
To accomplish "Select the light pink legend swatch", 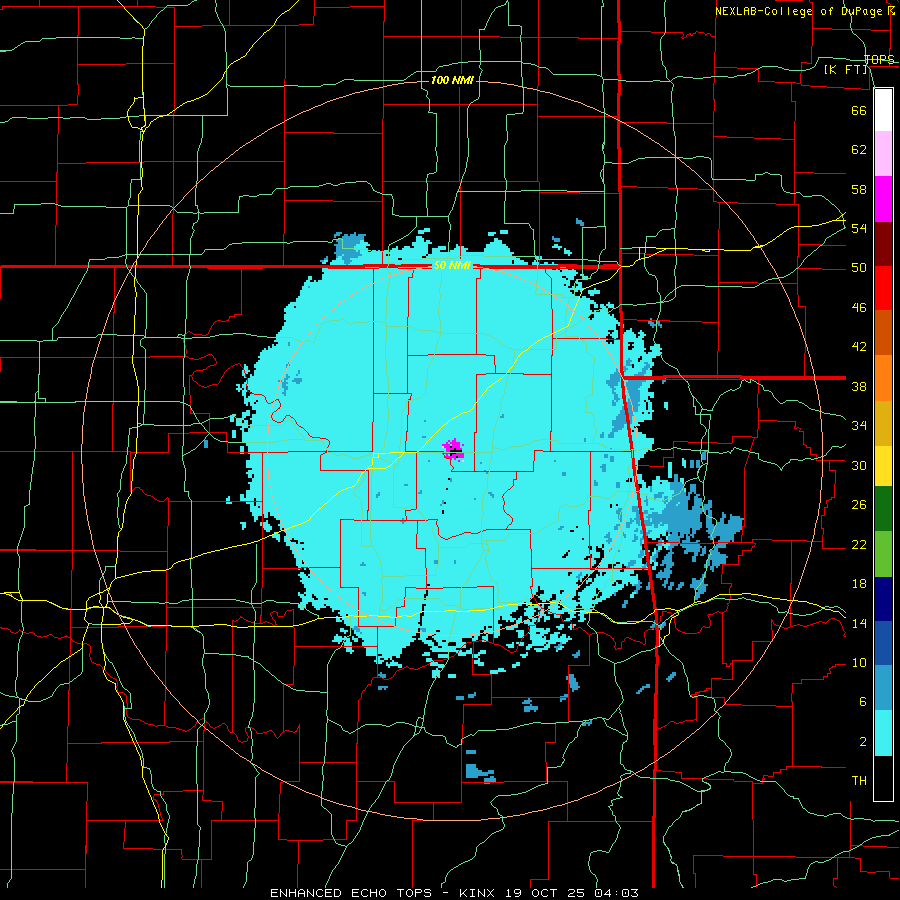I will pos(883,153).
